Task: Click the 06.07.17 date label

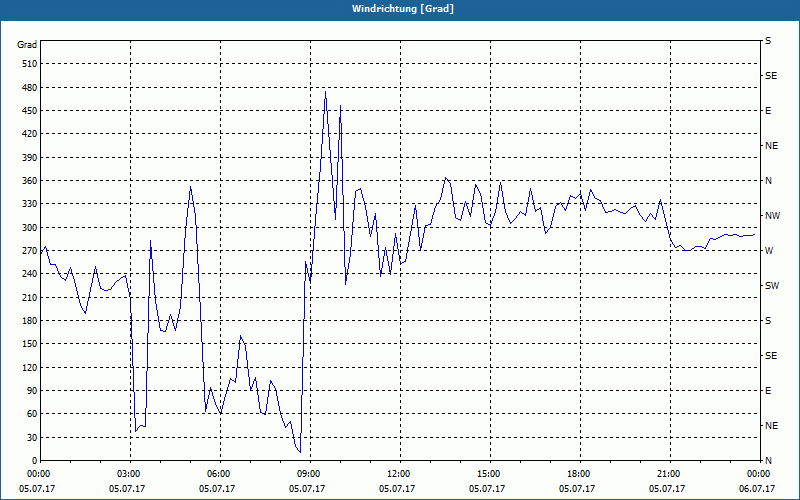Action: tap(757, 489)
